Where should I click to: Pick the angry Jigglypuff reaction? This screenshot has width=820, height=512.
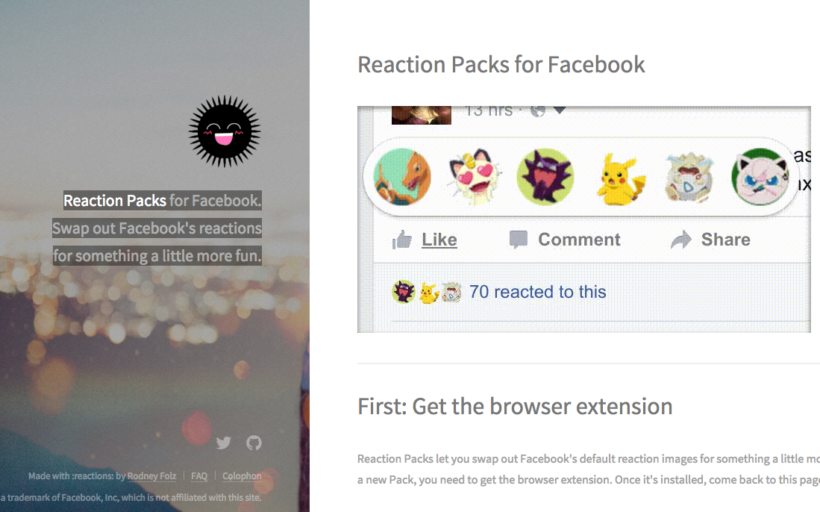[x=760, y=177]
